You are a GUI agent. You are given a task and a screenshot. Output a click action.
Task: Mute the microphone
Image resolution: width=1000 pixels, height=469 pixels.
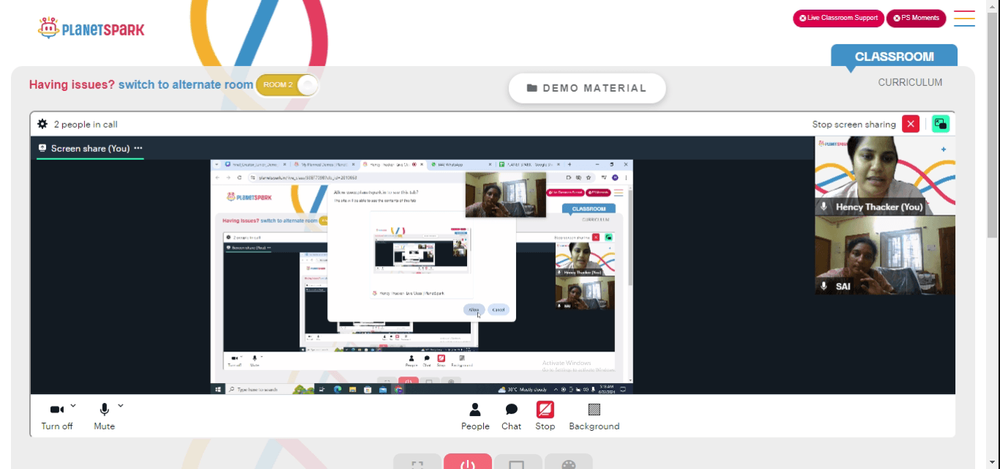pos(104,415)
